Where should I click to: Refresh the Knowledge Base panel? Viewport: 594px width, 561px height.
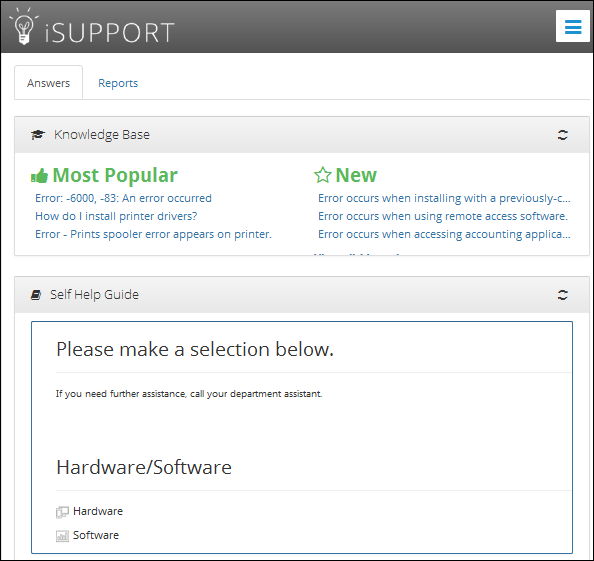point(563,135)
